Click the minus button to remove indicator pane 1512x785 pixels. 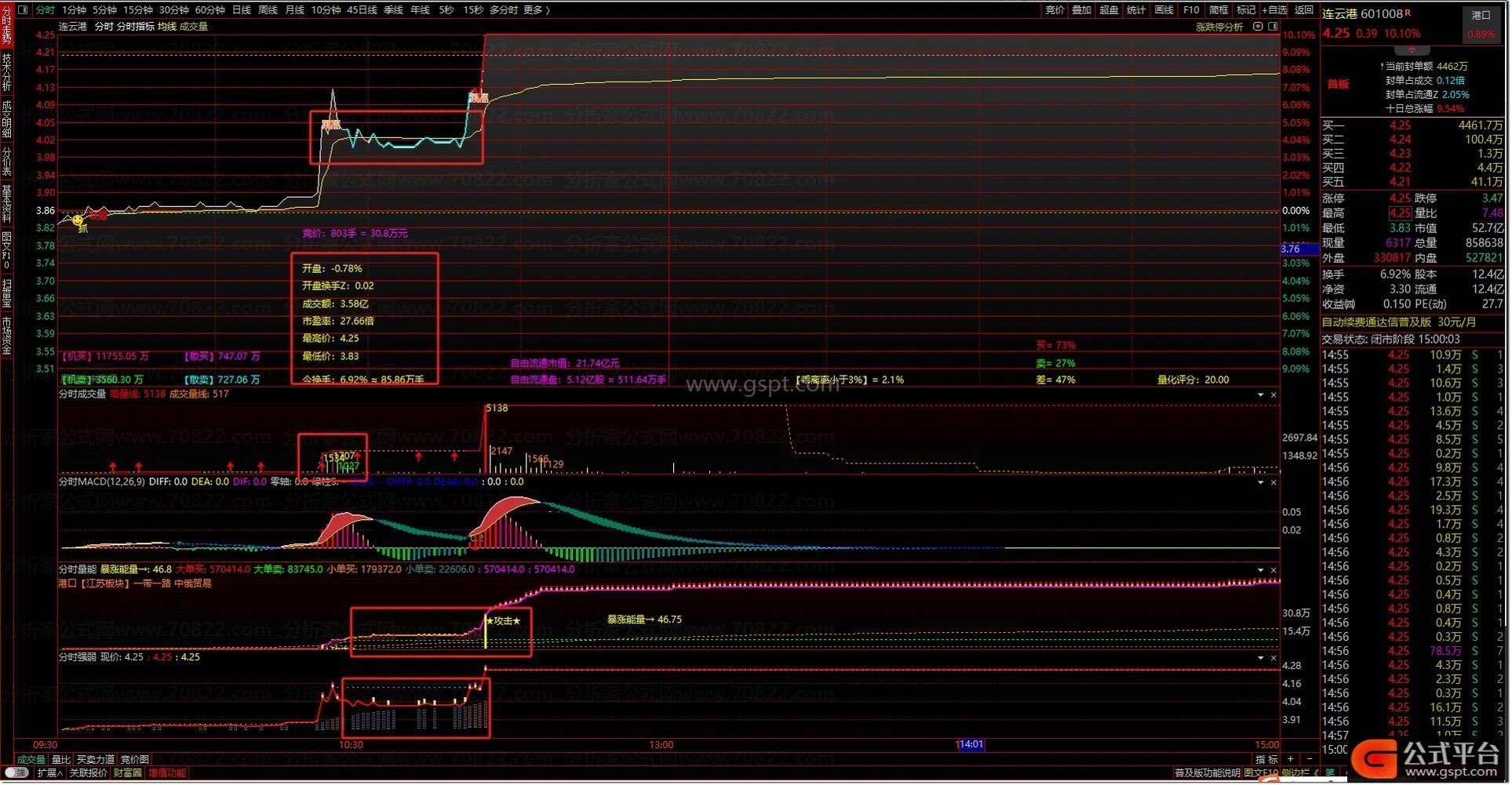(x=1309, y=759)
